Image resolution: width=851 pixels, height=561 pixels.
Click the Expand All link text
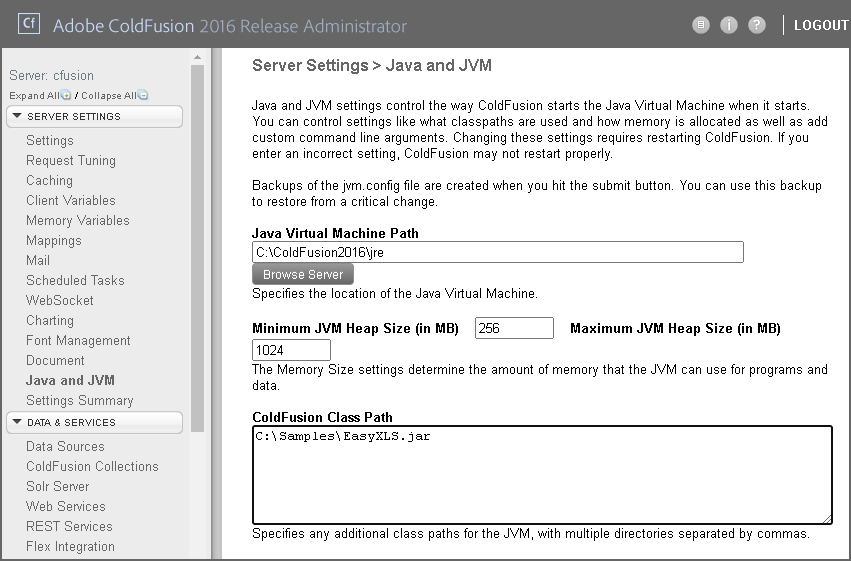34,95
